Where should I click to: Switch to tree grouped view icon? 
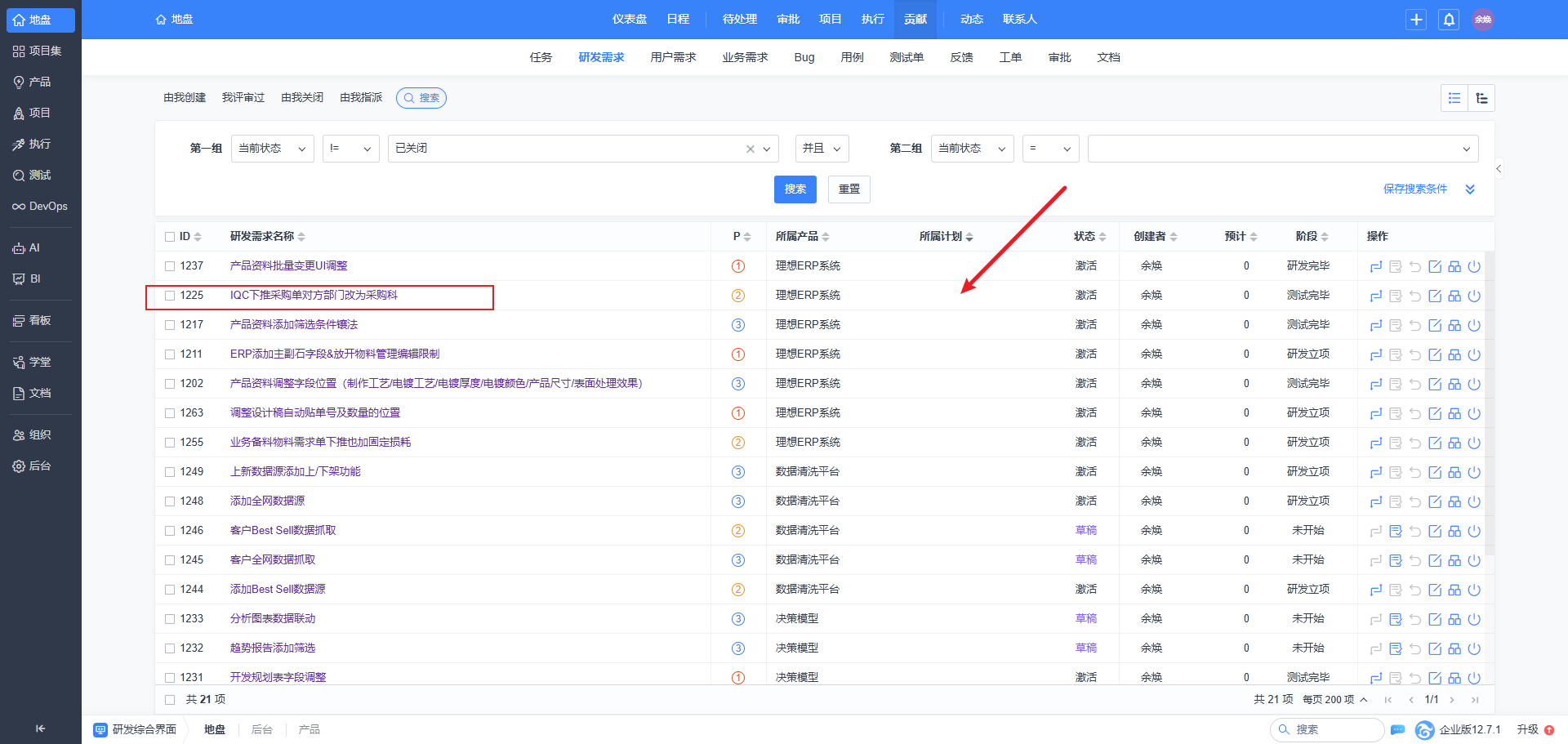1481,98
